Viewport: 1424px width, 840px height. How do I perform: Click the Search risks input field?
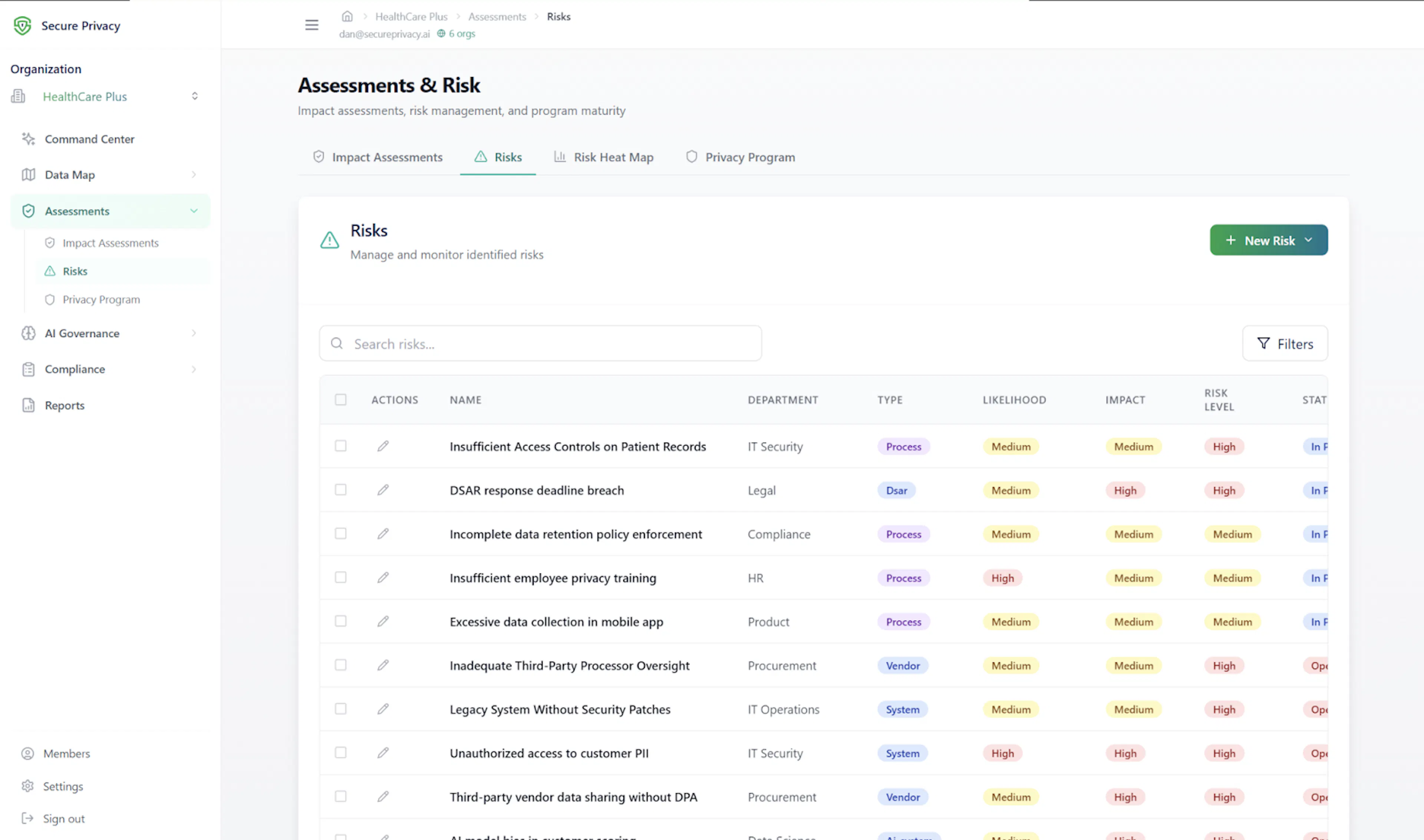540,344
